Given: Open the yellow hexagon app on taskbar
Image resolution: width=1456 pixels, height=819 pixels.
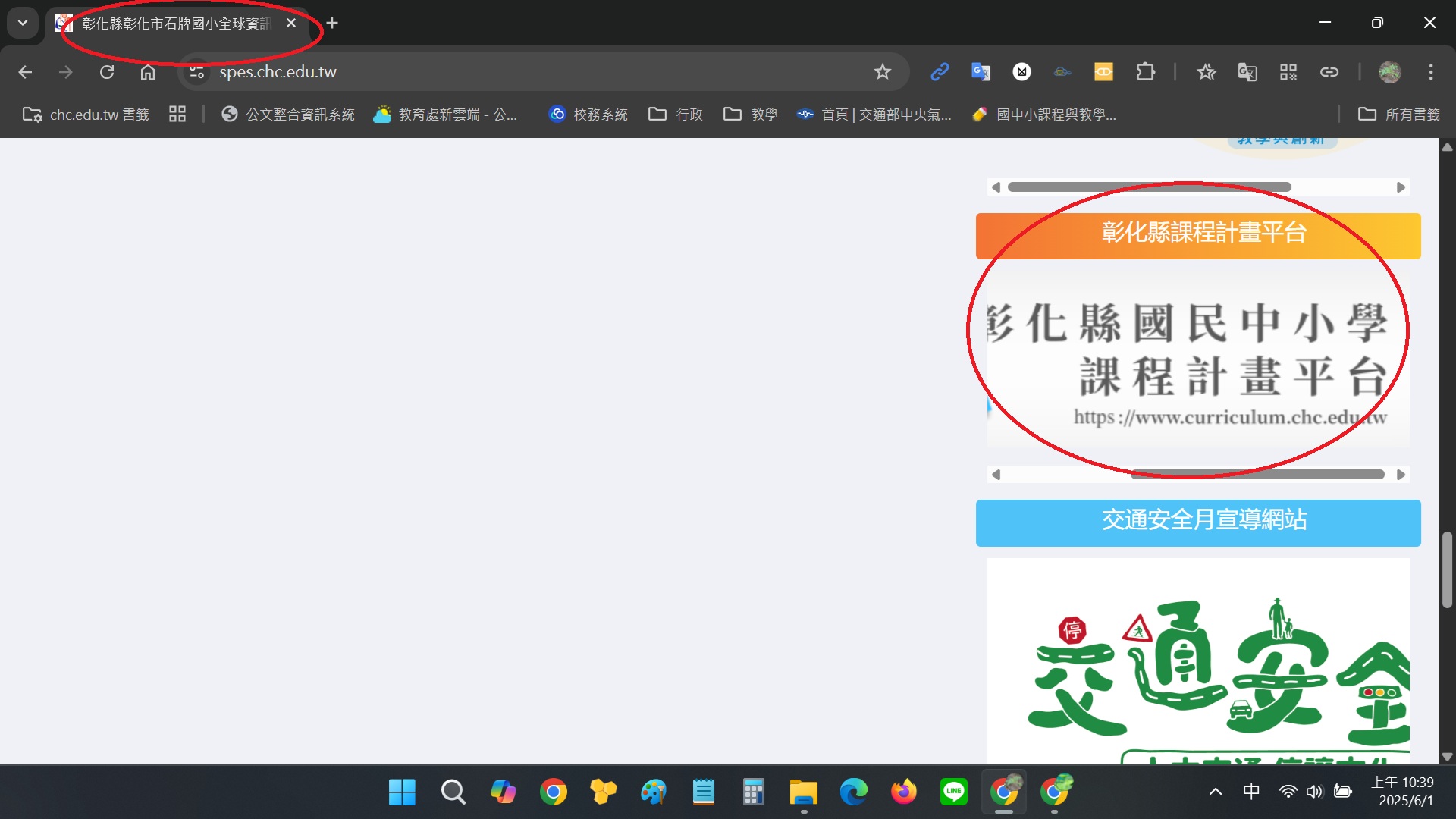Looking at the screenshot, I should pyautogui.click(x=603, y=792).
